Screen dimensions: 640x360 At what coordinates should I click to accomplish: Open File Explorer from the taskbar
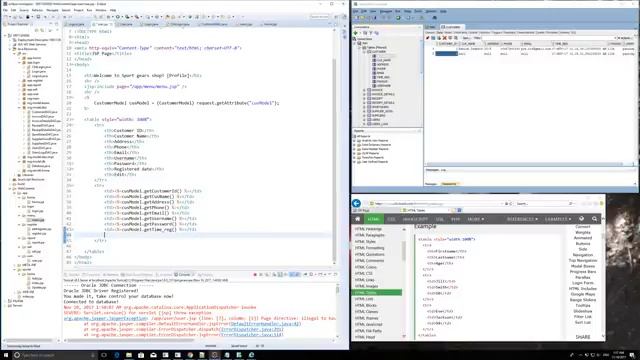coord(129,355)
